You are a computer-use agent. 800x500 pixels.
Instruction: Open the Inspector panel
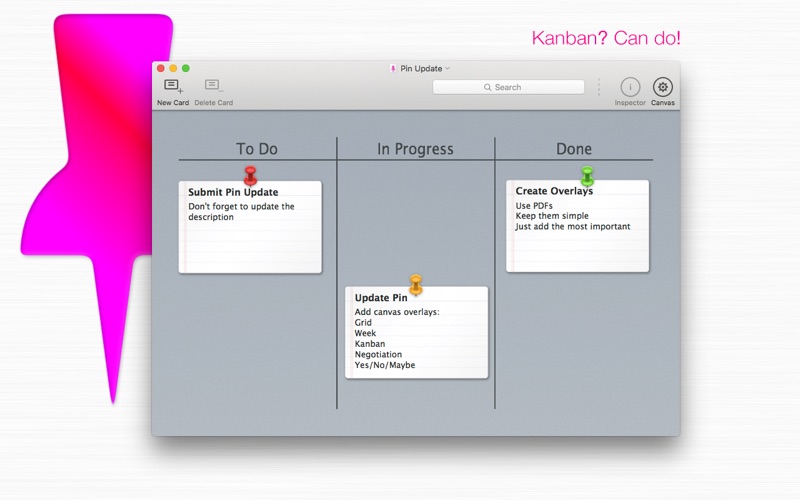pos(630,87)
